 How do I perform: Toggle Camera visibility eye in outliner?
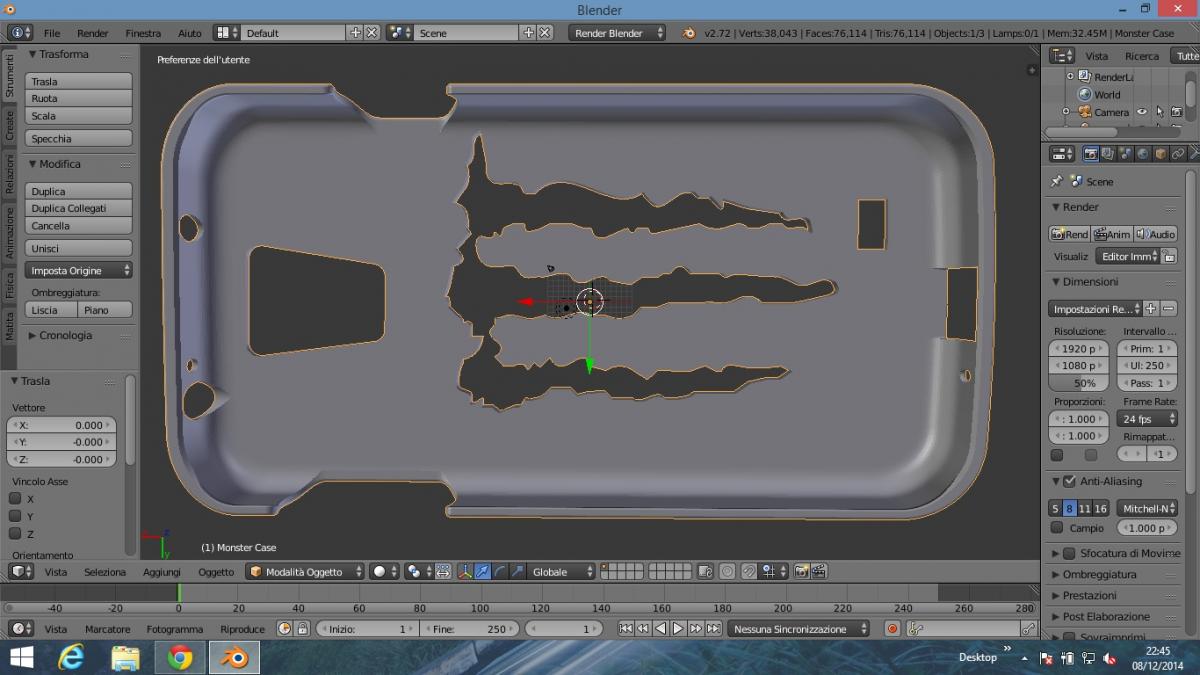(1142, 112)
